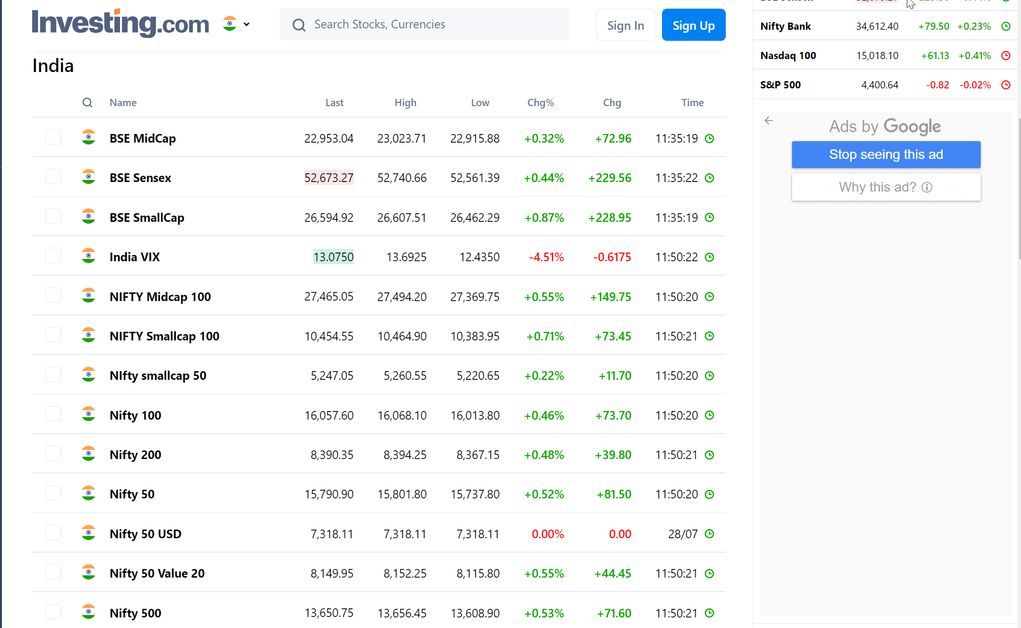
Task: Select the India VIX row checkbox
Action: point(53,256)
